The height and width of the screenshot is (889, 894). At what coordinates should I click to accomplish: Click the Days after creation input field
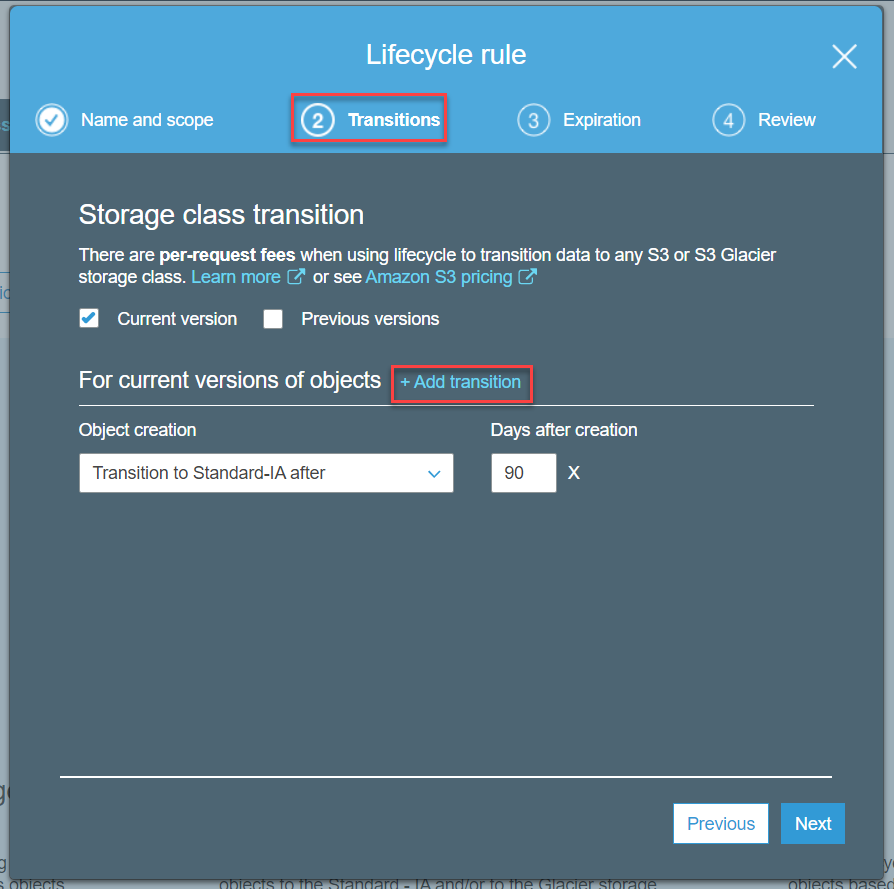(523, 473)
